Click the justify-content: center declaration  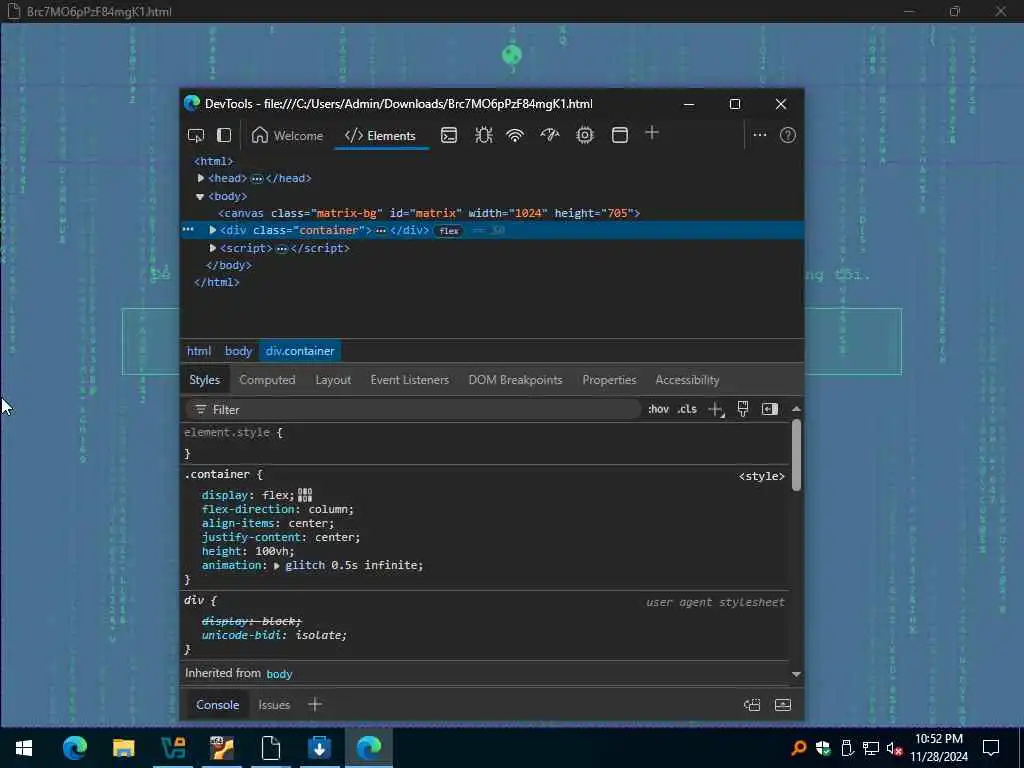tap(281, 537)
